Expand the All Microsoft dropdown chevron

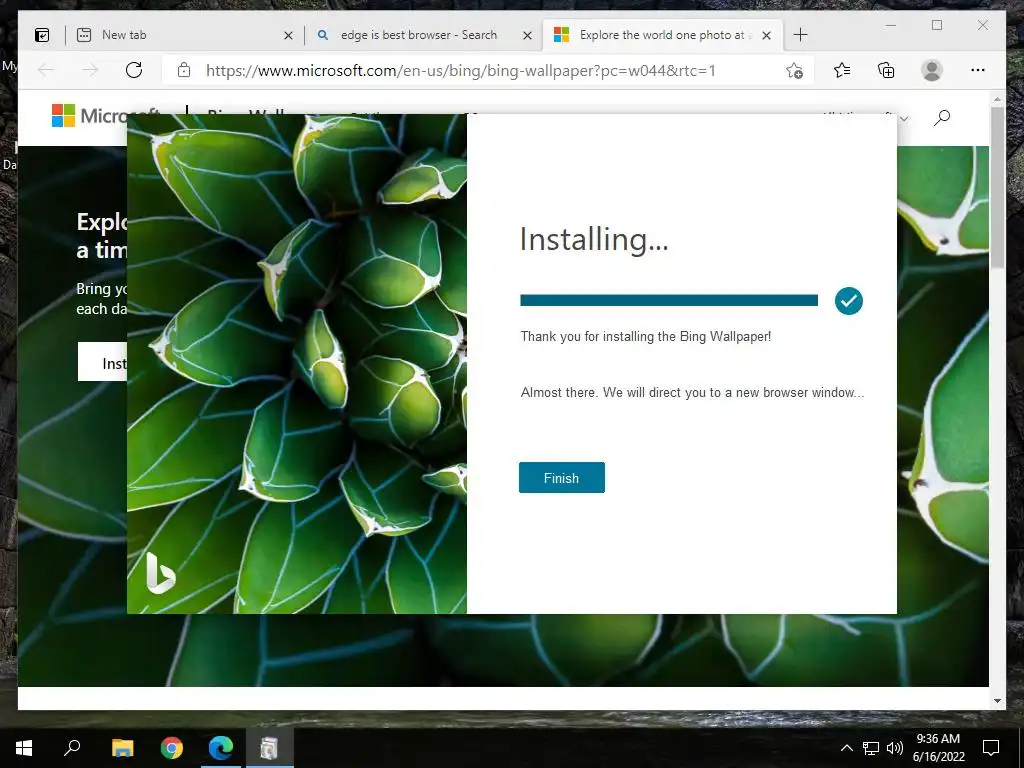[x=903, y=119]
